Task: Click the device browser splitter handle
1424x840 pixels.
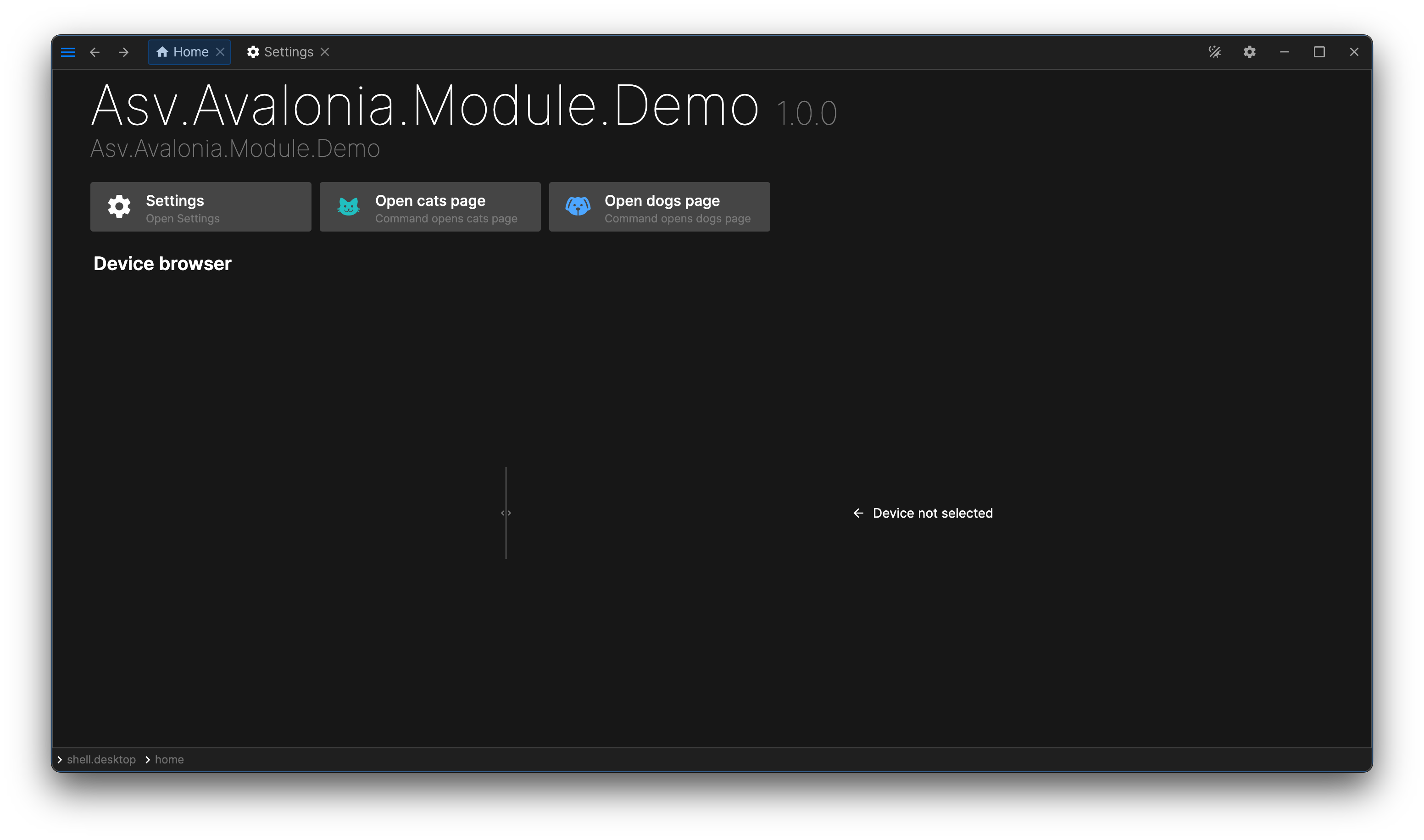Action: (506, 513)
